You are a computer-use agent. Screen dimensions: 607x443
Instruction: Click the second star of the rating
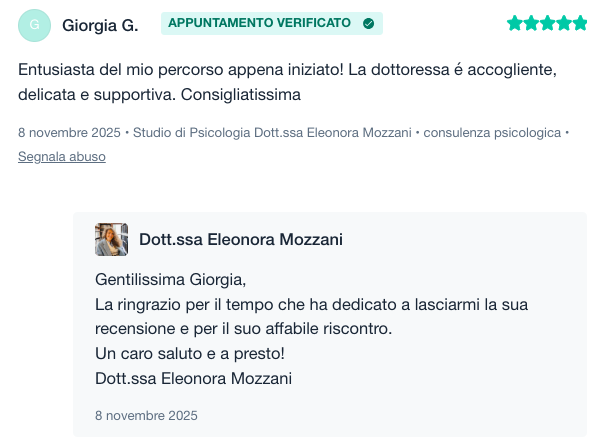pos(530,23)
